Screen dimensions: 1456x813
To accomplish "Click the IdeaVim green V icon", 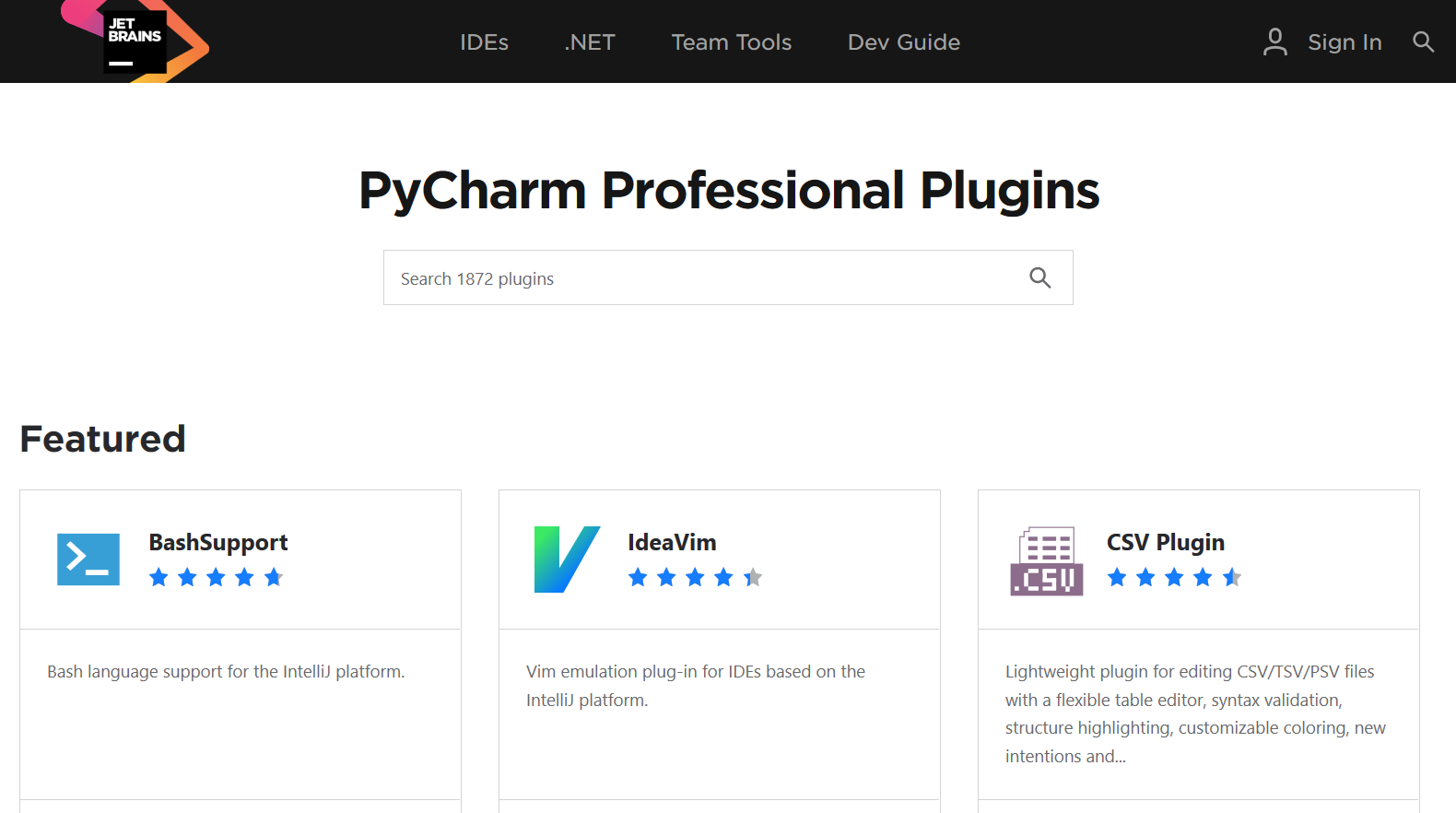I will [x=567, y=560].
